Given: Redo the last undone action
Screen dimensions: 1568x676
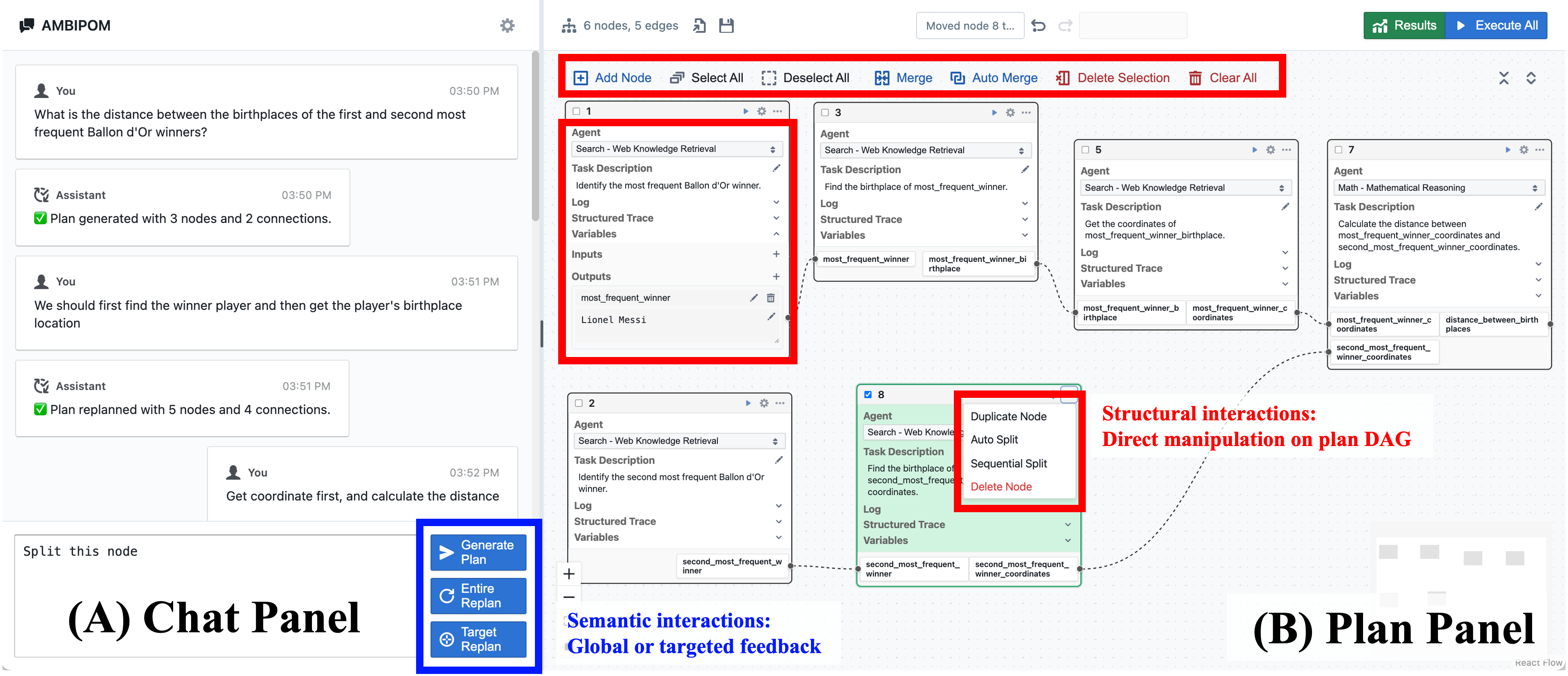Looking at the screenshot, I should pyautogui.click(x=1065, y=26).
